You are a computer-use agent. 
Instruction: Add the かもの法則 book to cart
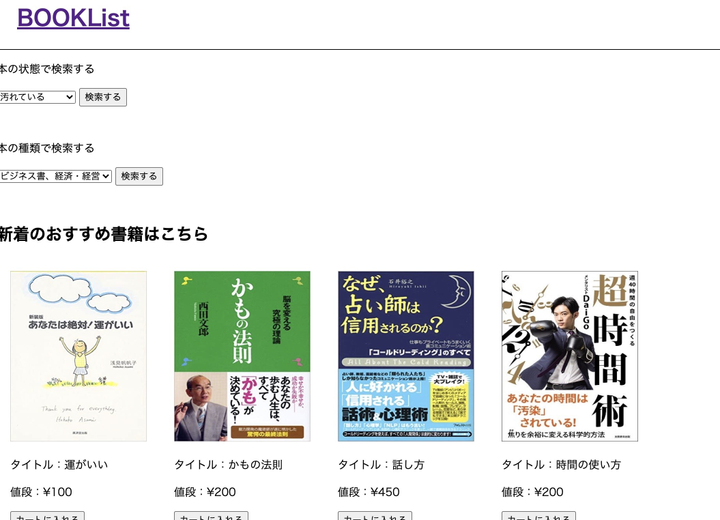point(211,516)
